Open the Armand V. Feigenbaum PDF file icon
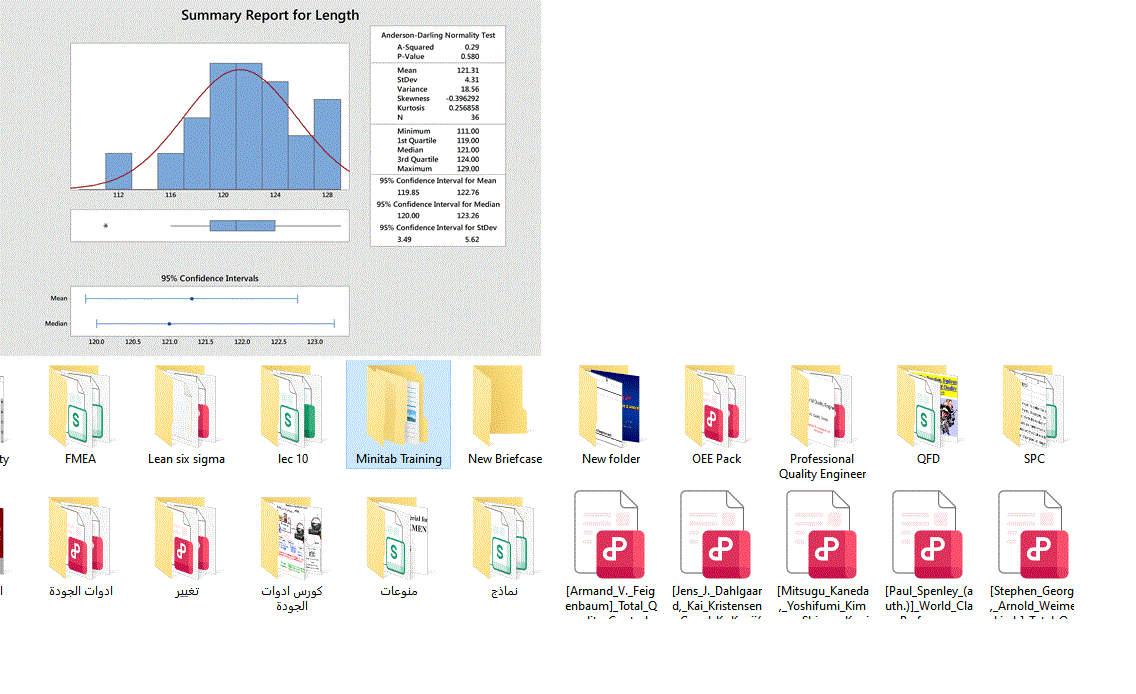 coord(610,535)
